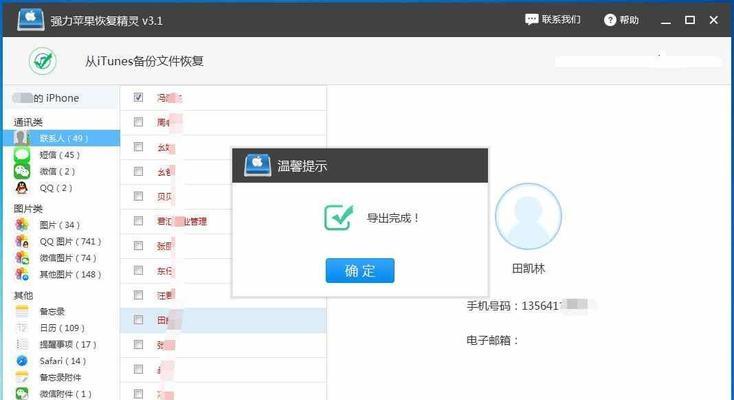
Task: Check the 周 contact checkbox
Action: click(x=138, y=122)
